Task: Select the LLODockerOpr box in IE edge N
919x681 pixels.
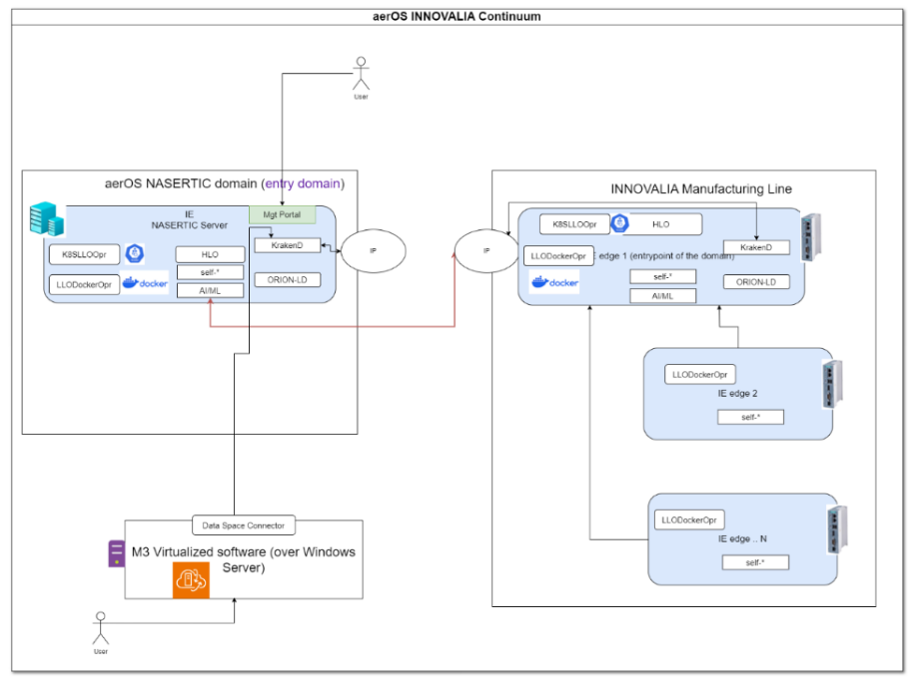Action: coord(690,520)
